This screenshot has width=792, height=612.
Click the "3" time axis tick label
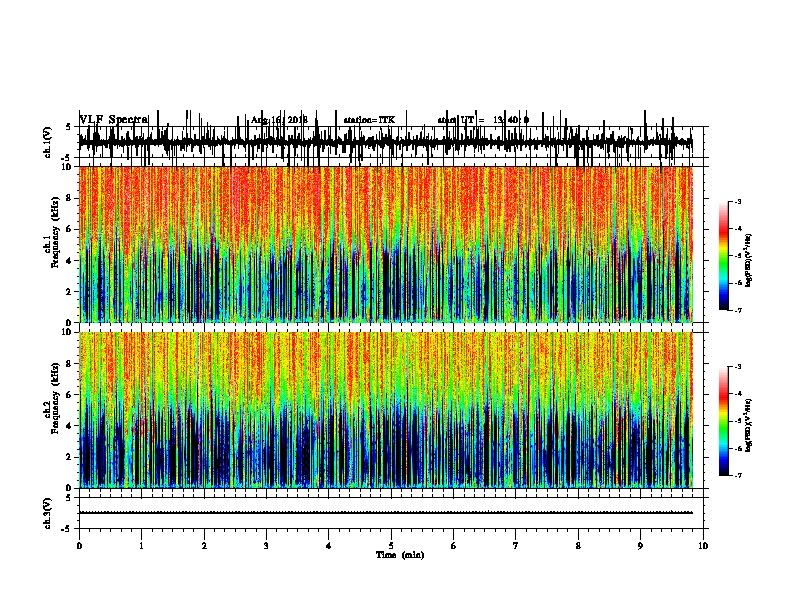[x=266, y=545]
